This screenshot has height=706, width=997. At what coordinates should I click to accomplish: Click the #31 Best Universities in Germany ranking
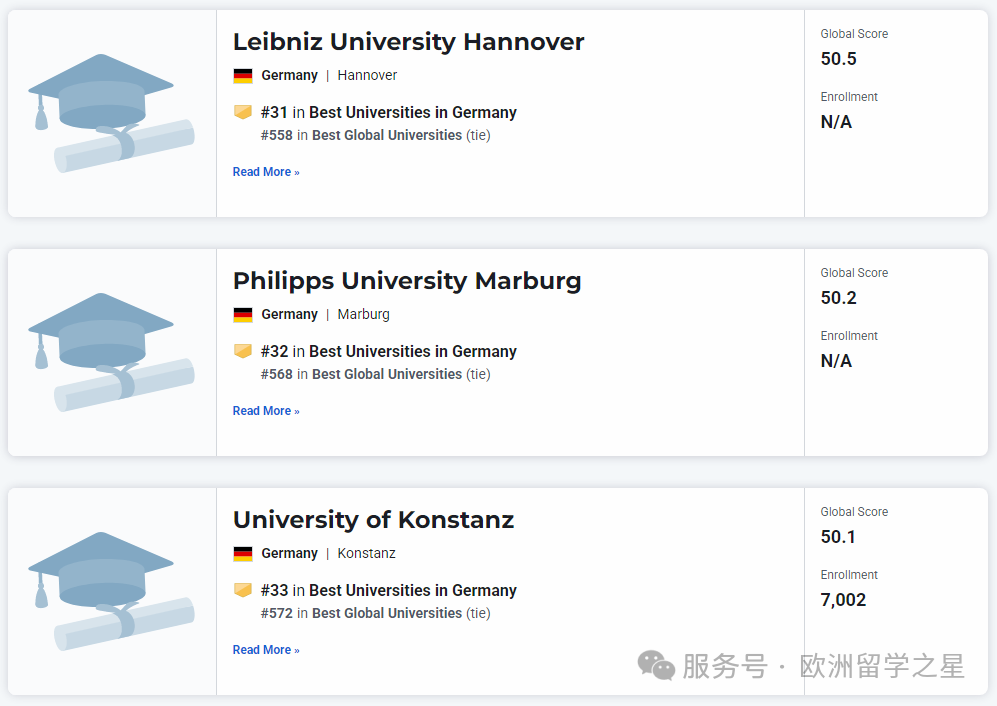(x=389, y=113)
